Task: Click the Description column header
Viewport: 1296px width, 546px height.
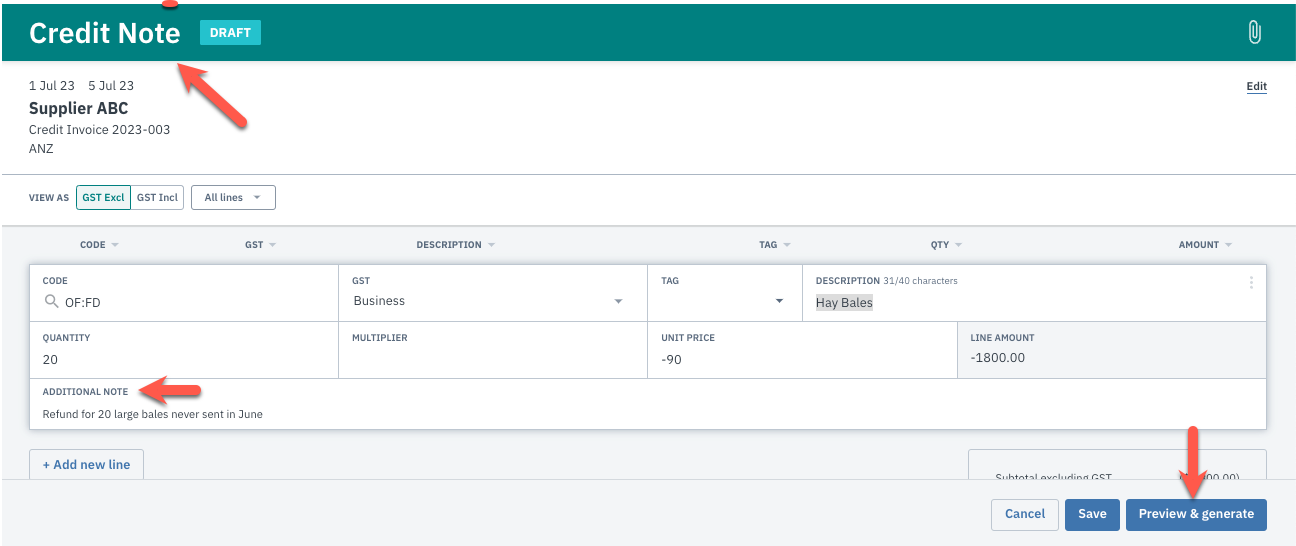Action: (x=455, y=245)
